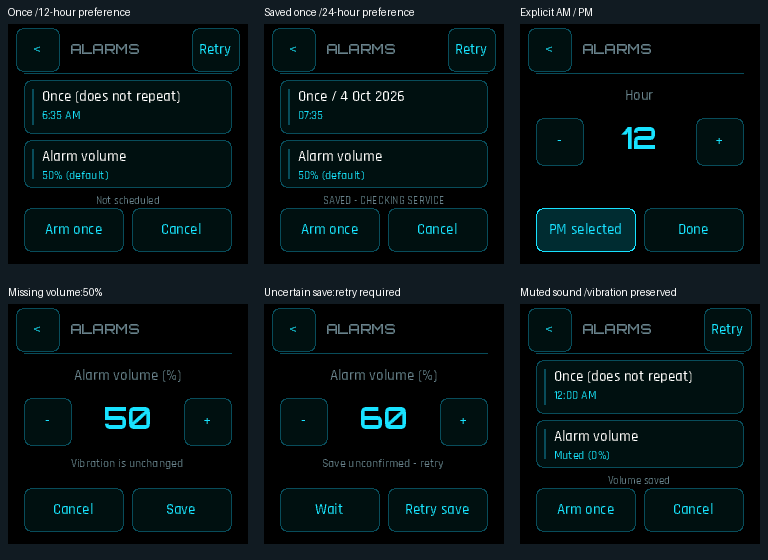Click Cancel in 12-hour preference panel
Viewport: 768px width, 560px height.
tap(182, 230)
